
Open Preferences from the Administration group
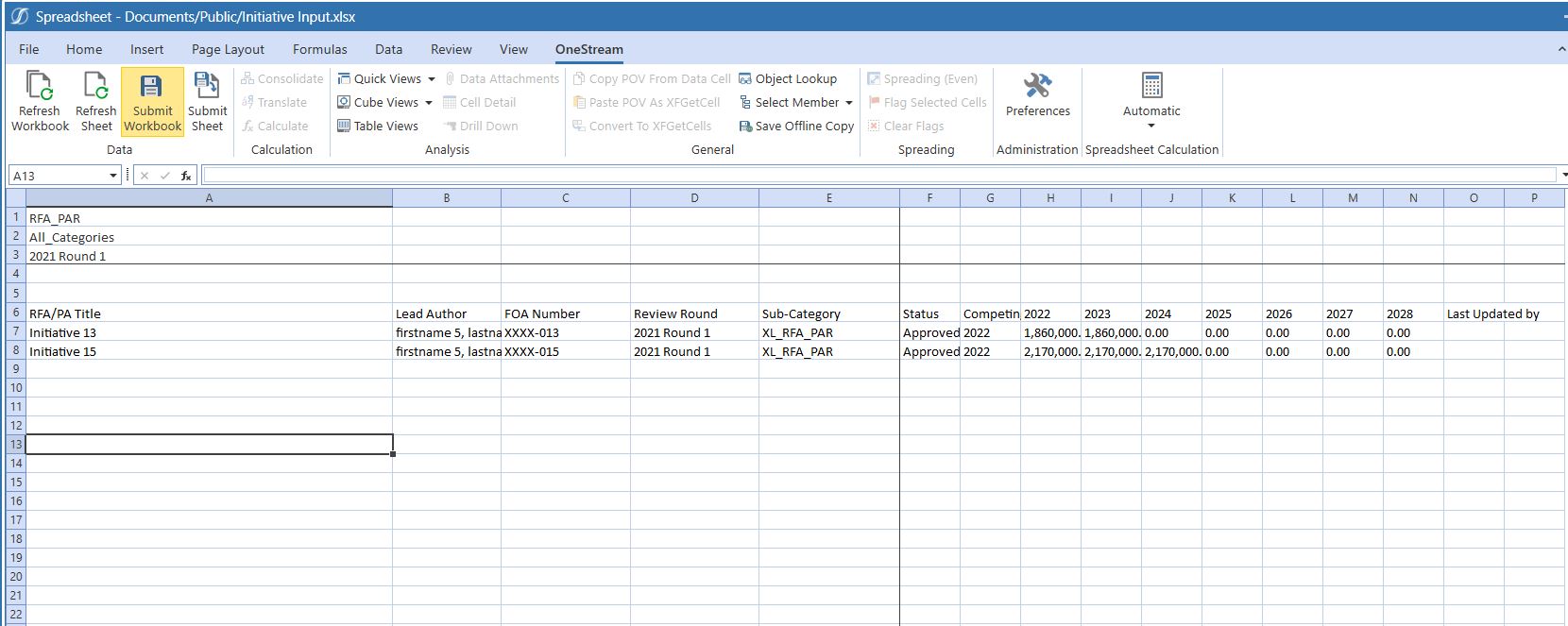coord(1037,95)
